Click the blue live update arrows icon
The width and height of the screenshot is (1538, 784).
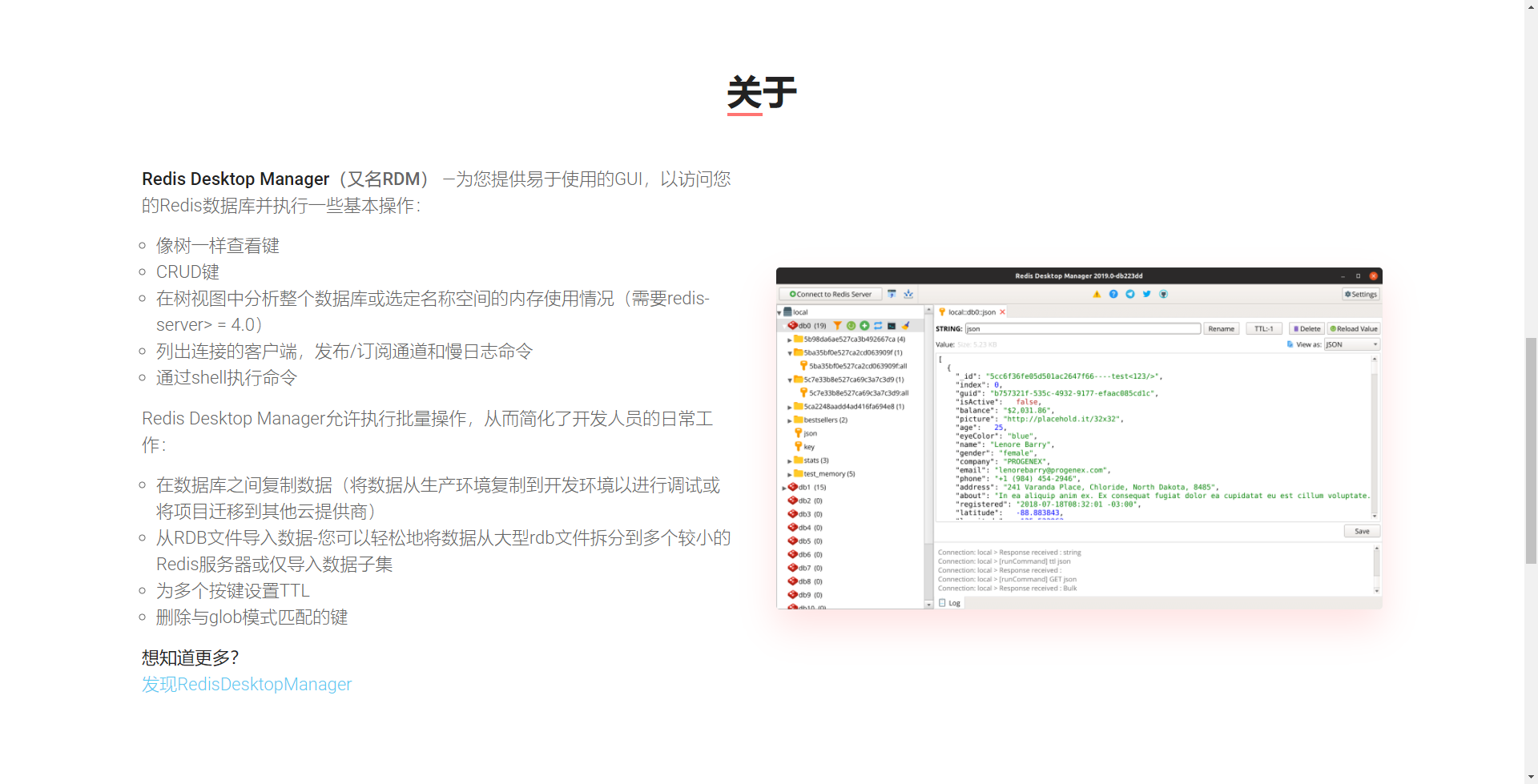[878, 326]
